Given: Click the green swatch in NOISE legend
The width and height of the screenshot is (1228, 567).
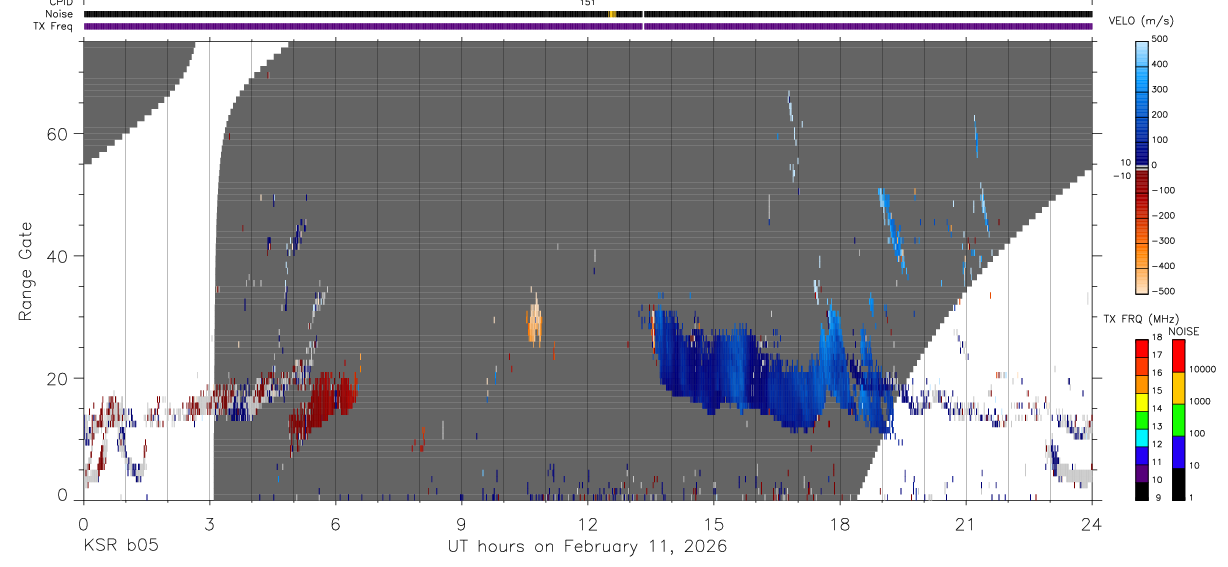Looking at the screenshot, I should point(1177,418).
